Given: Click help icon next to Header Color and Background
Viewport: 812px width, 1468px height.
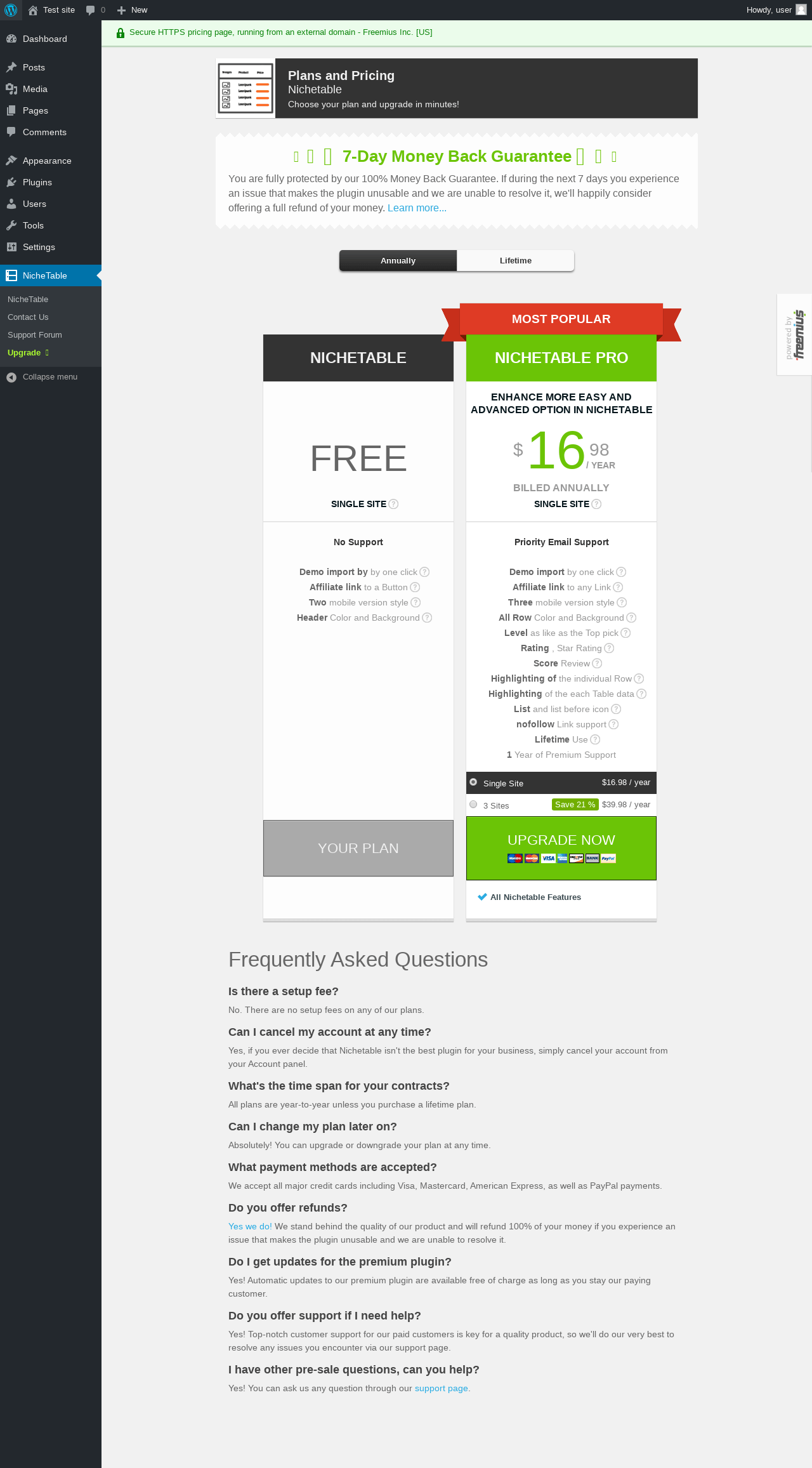Looking at the screenshot, I should pyautogui.click(x=427, y=618).
